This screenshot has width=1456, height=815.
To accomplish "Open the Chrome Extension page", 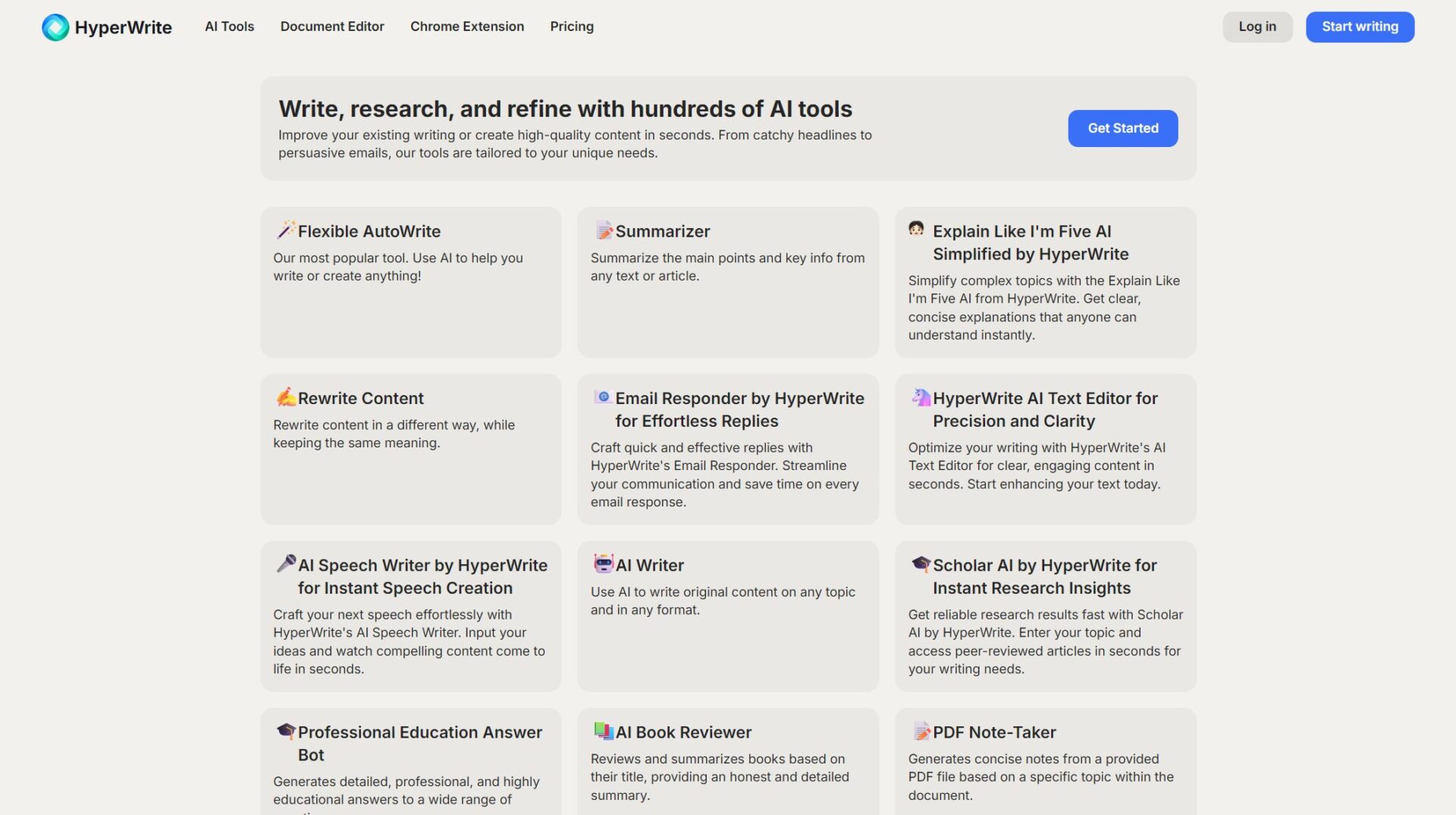I will [x=467, y=27].
